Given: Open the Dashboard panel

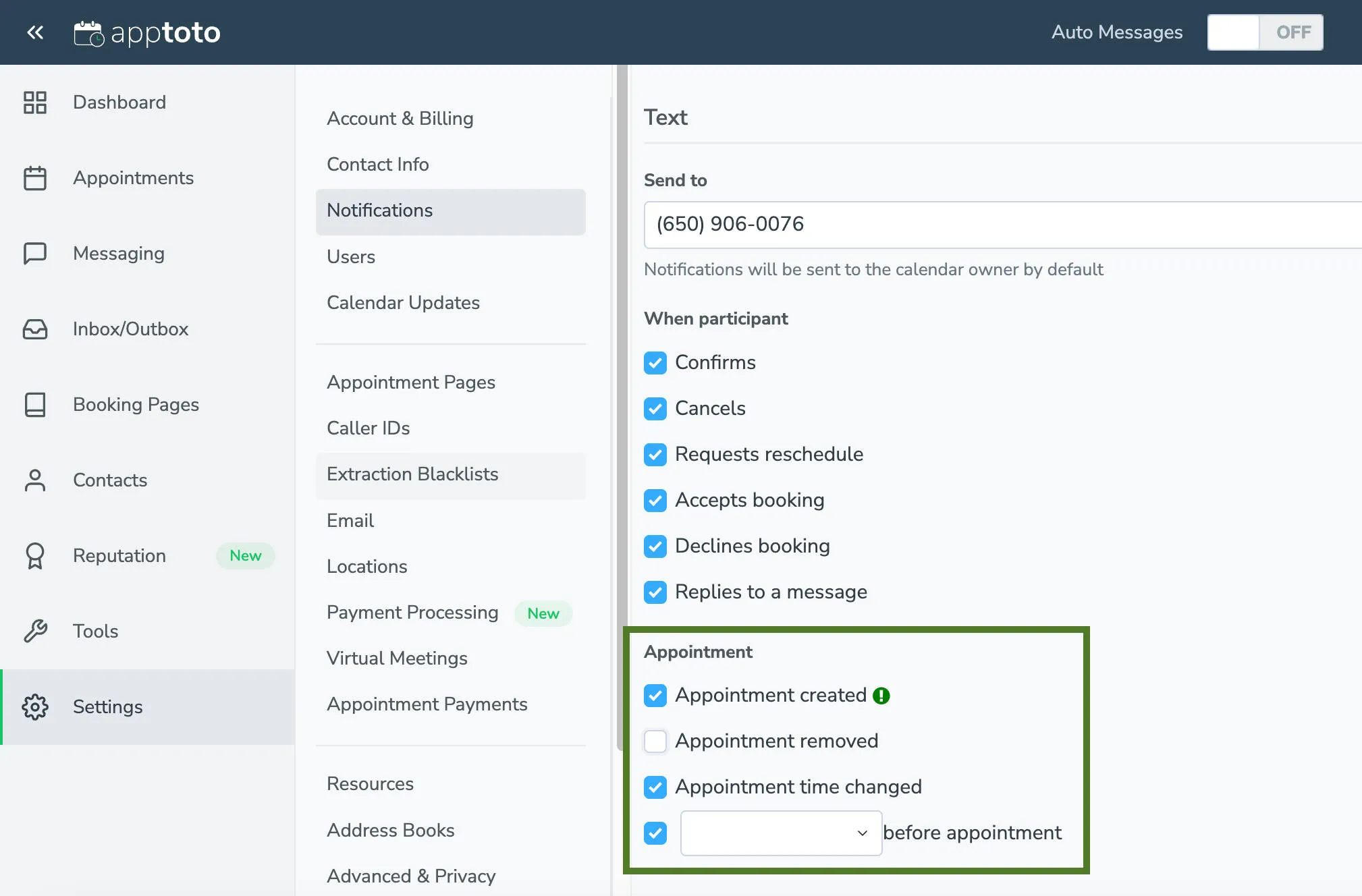Looking at the screenshot, I should tap(35, 103).
